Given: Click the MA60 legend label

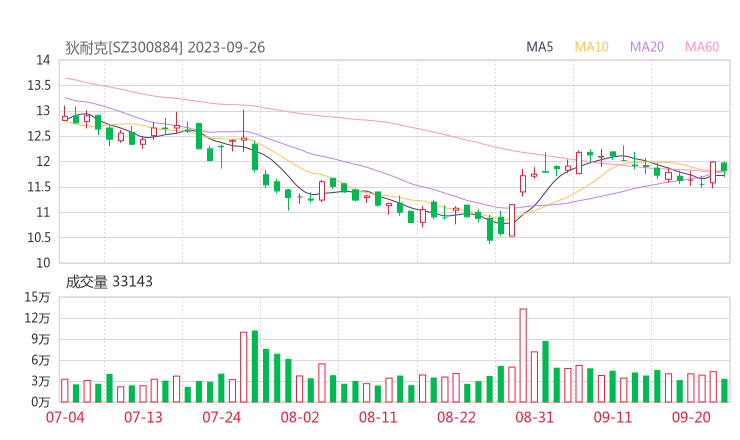Looking at the screenshot, I should point(702,47).
